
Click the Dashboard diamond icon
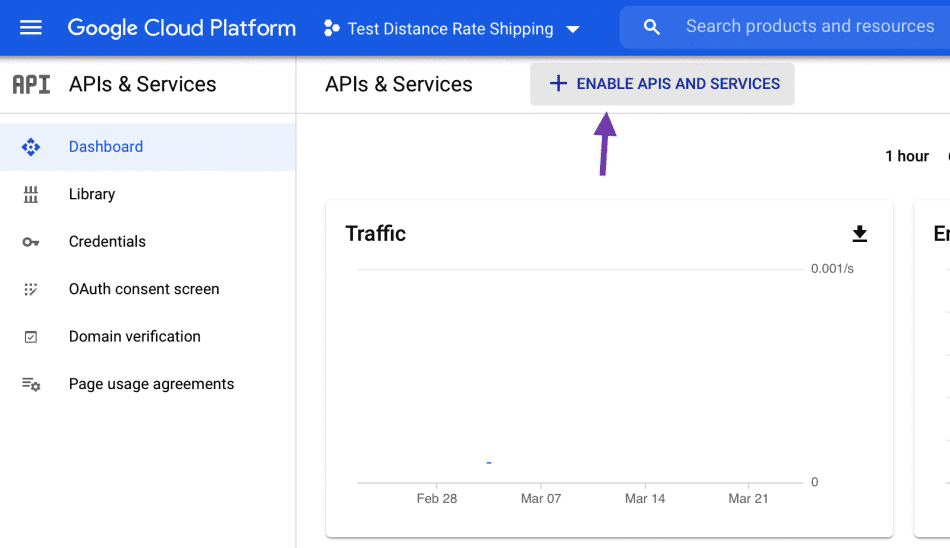point(31,147)
